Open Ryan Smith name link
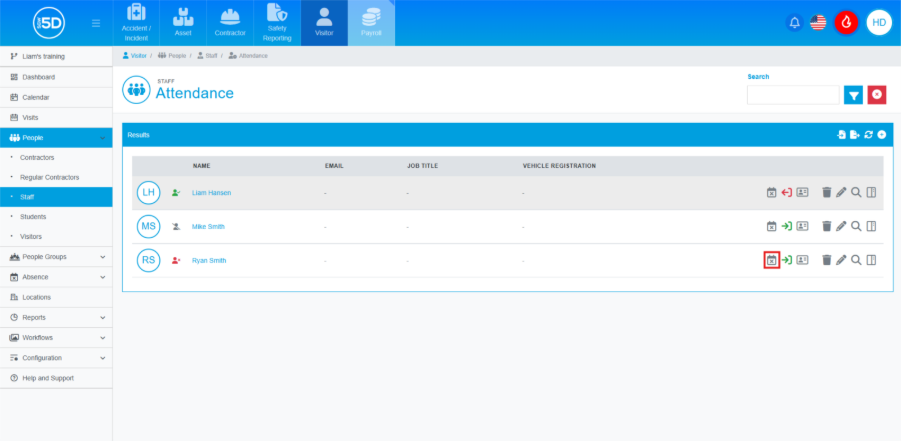Image resolution: width=903 pixels, height=441 pixels. pyautogui.click(x=209, y=260)
